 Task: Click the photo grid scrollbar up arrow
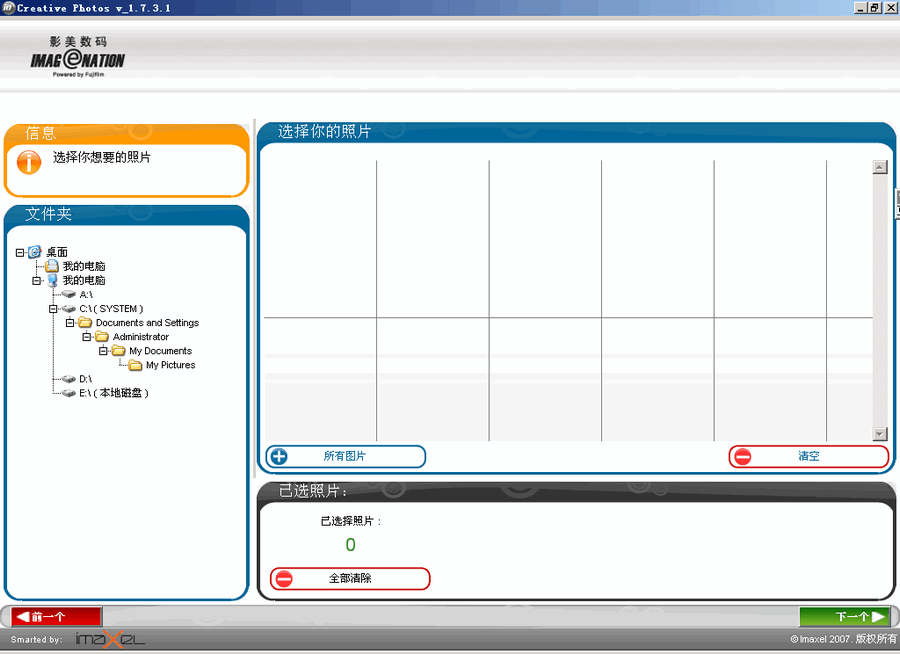click(880, 166)
